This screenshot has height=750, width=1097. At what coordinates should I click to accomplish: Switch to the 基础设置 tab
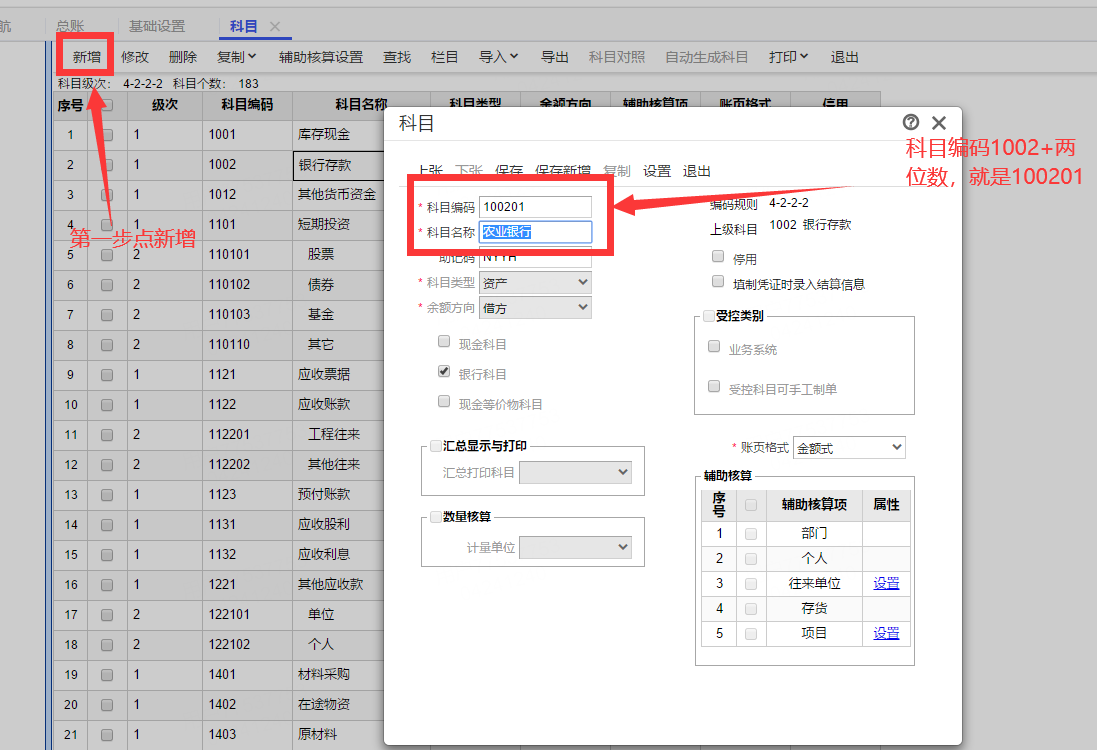coord(157,27)
